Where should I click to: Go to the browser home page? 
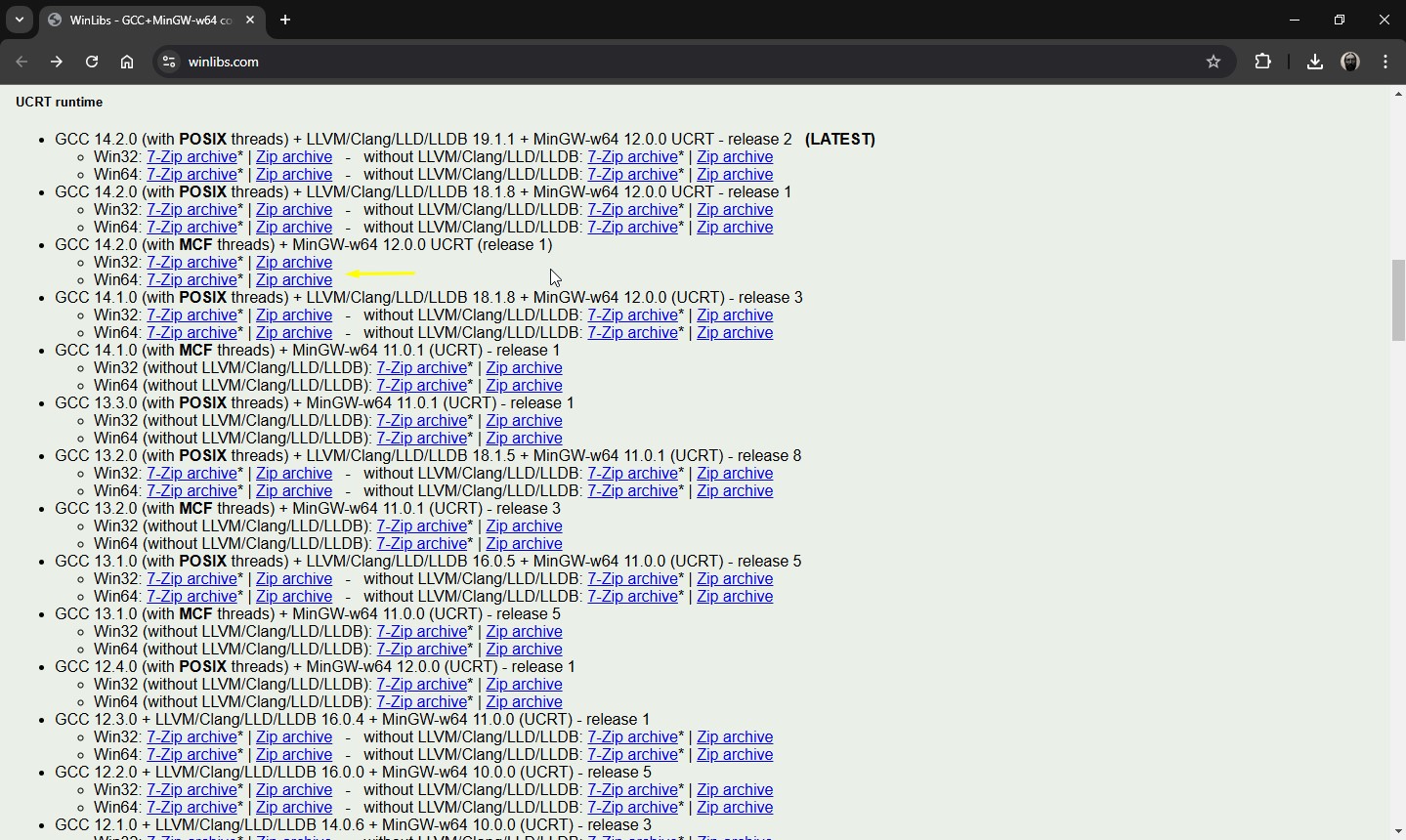click(127, 62)
